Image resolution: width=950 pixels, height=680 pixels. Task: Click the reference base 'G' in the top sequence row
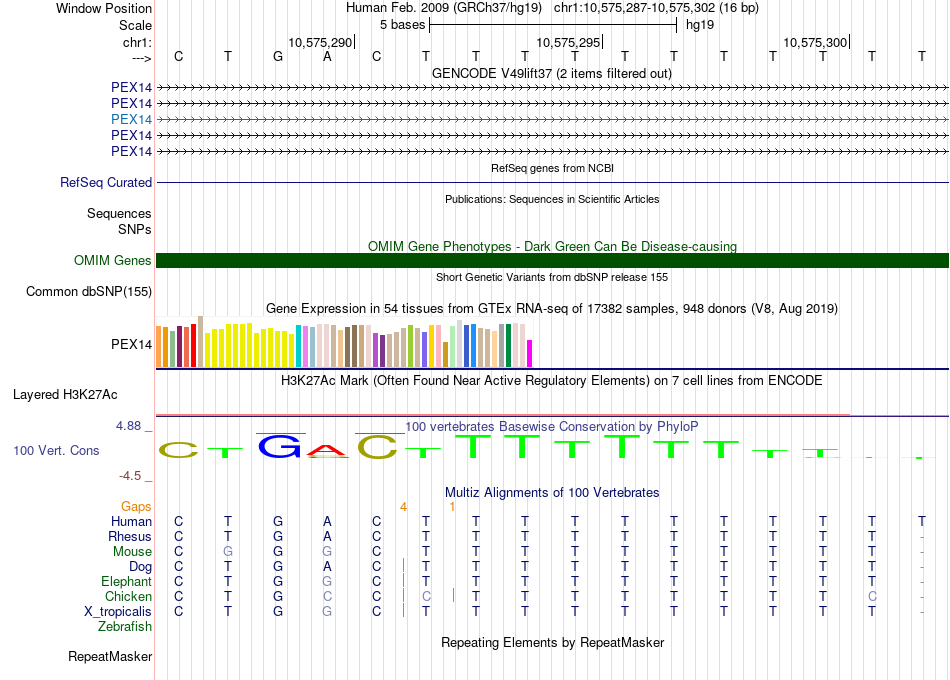(x=277, y=56)
